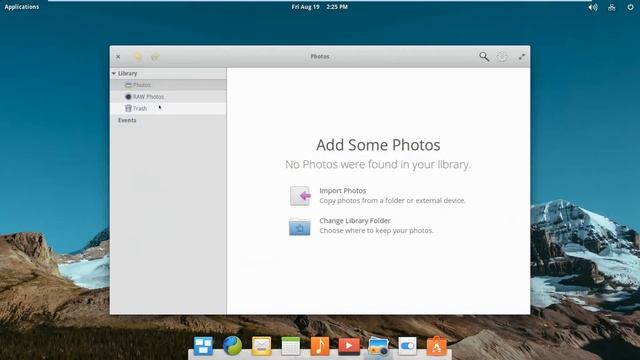Click "Copy photos from a folder or external device."

coord(392,200)
